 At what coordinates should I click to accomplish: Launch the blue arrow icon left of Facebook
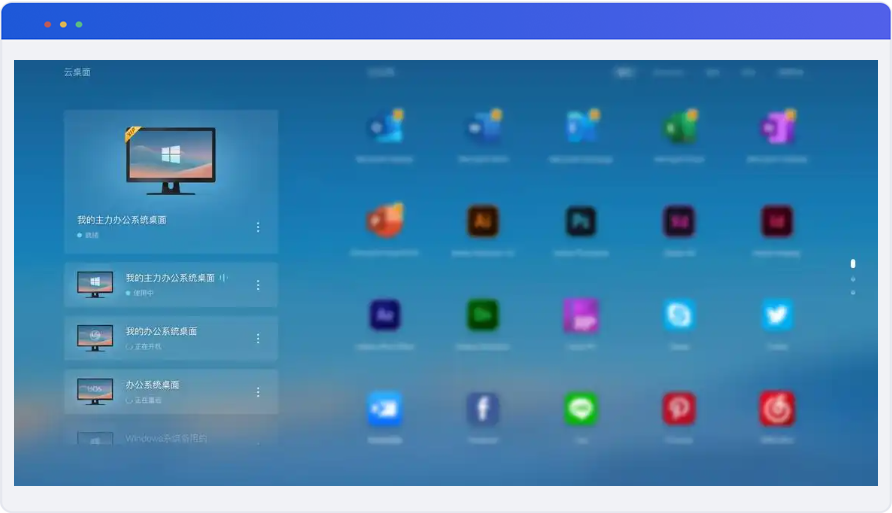tap(385, 408)
